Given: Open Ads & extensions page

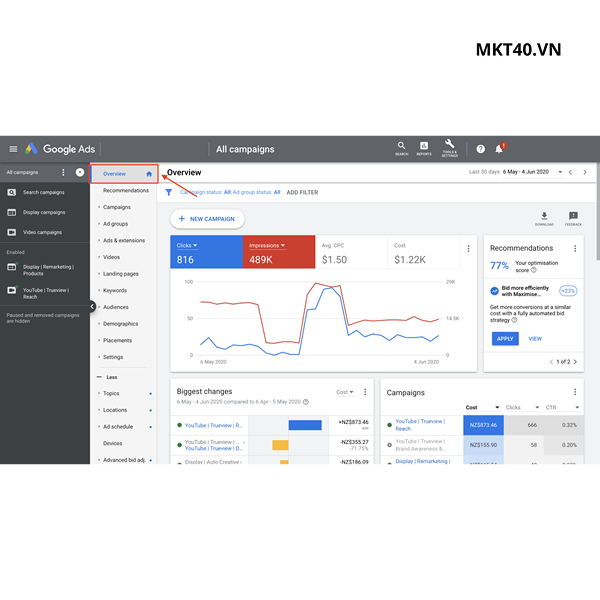Looking at the screenshot, I should pyautogui.click(x=124, y=240).
